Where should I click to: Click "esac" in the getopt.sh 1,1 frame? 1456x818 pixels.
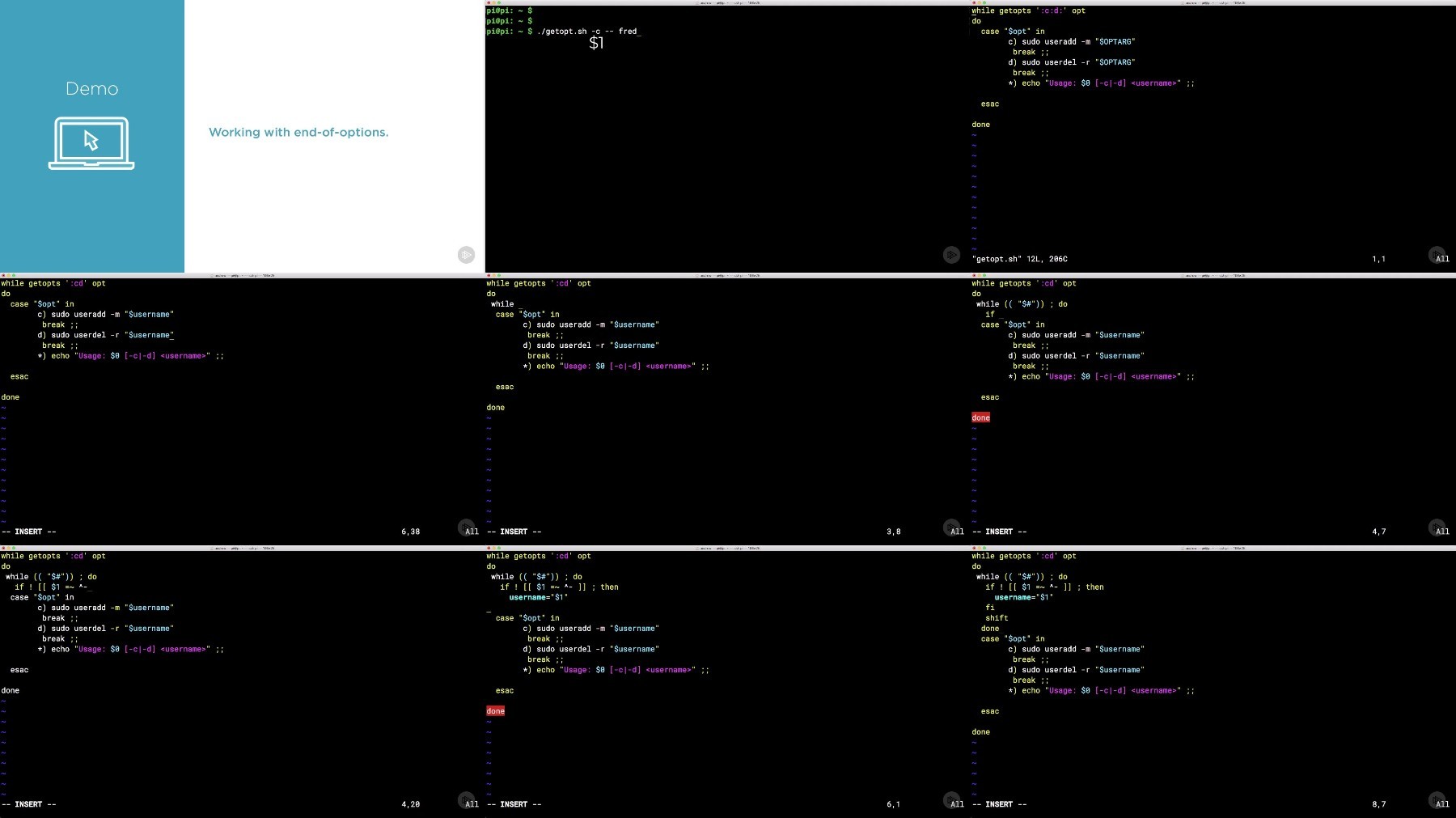point(990,104)
